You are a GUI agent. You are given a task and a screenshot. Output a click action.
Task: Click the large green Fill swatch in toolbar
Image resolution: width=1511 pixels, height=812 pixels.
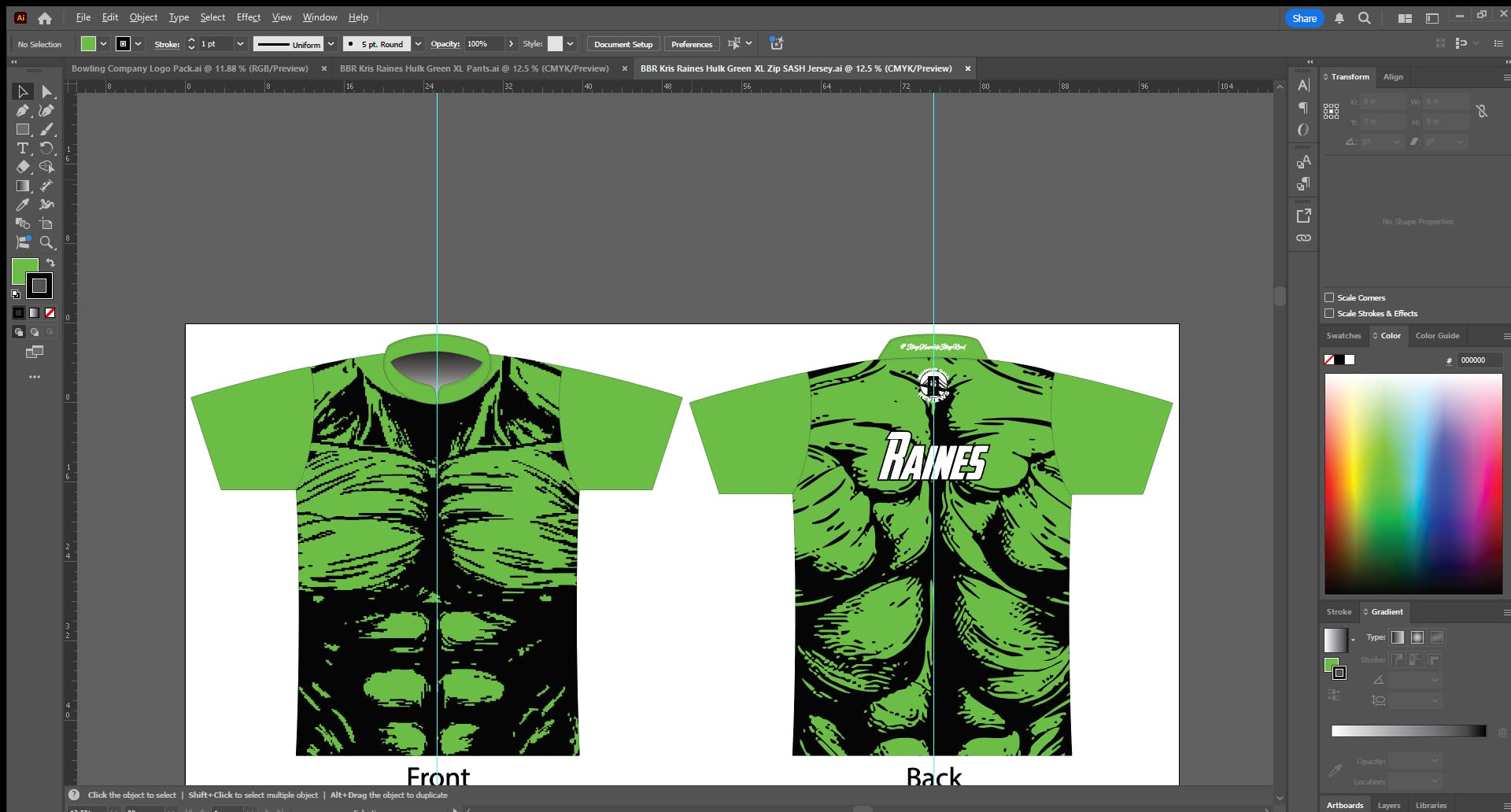point(24,271)
